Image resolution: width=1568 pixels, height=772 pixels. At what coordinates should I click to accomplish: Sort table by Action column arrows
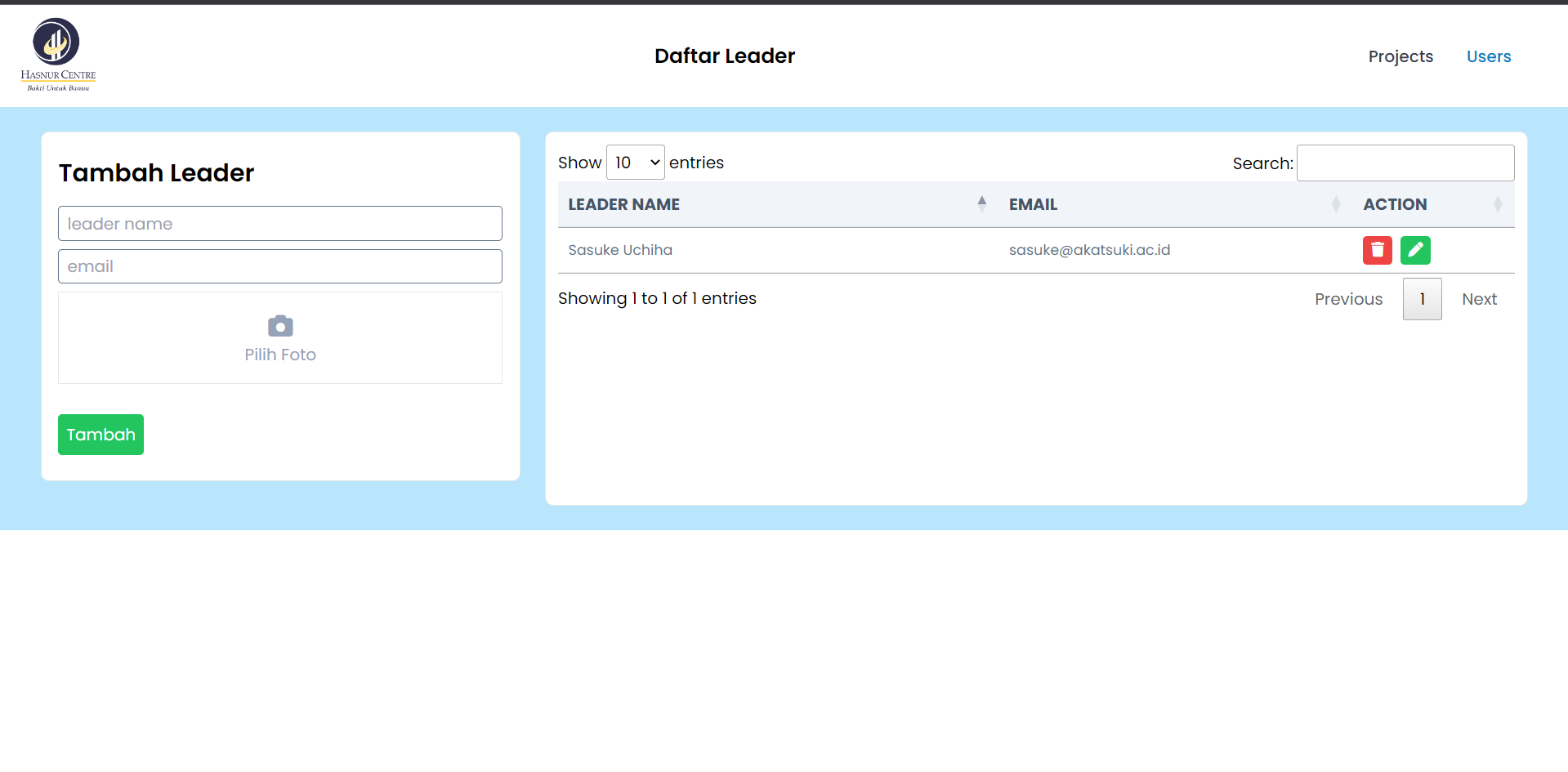[1498, 204]
